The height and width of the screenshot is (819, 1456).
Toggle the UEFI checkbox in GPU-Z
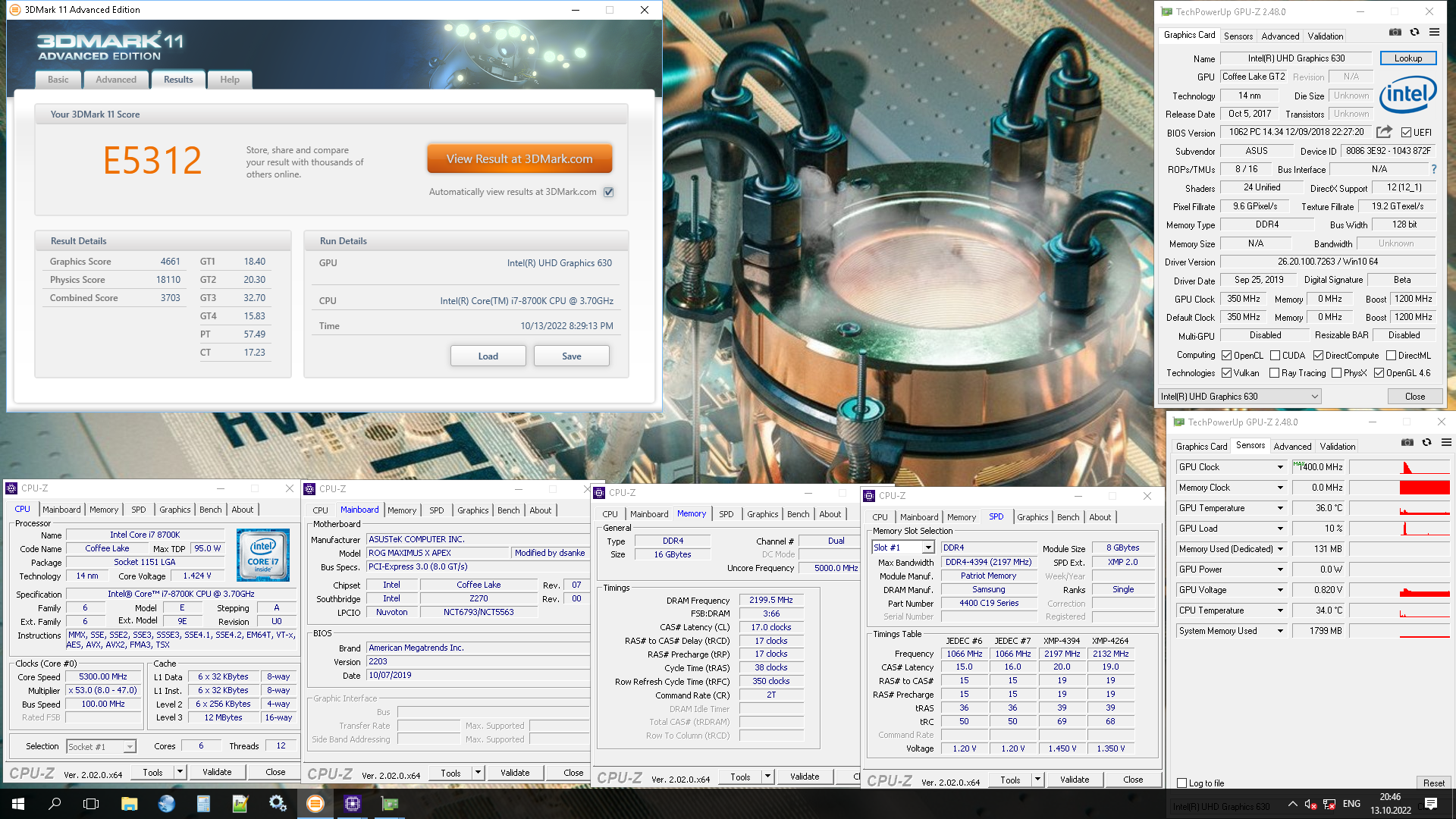(x=1406, y=133)
